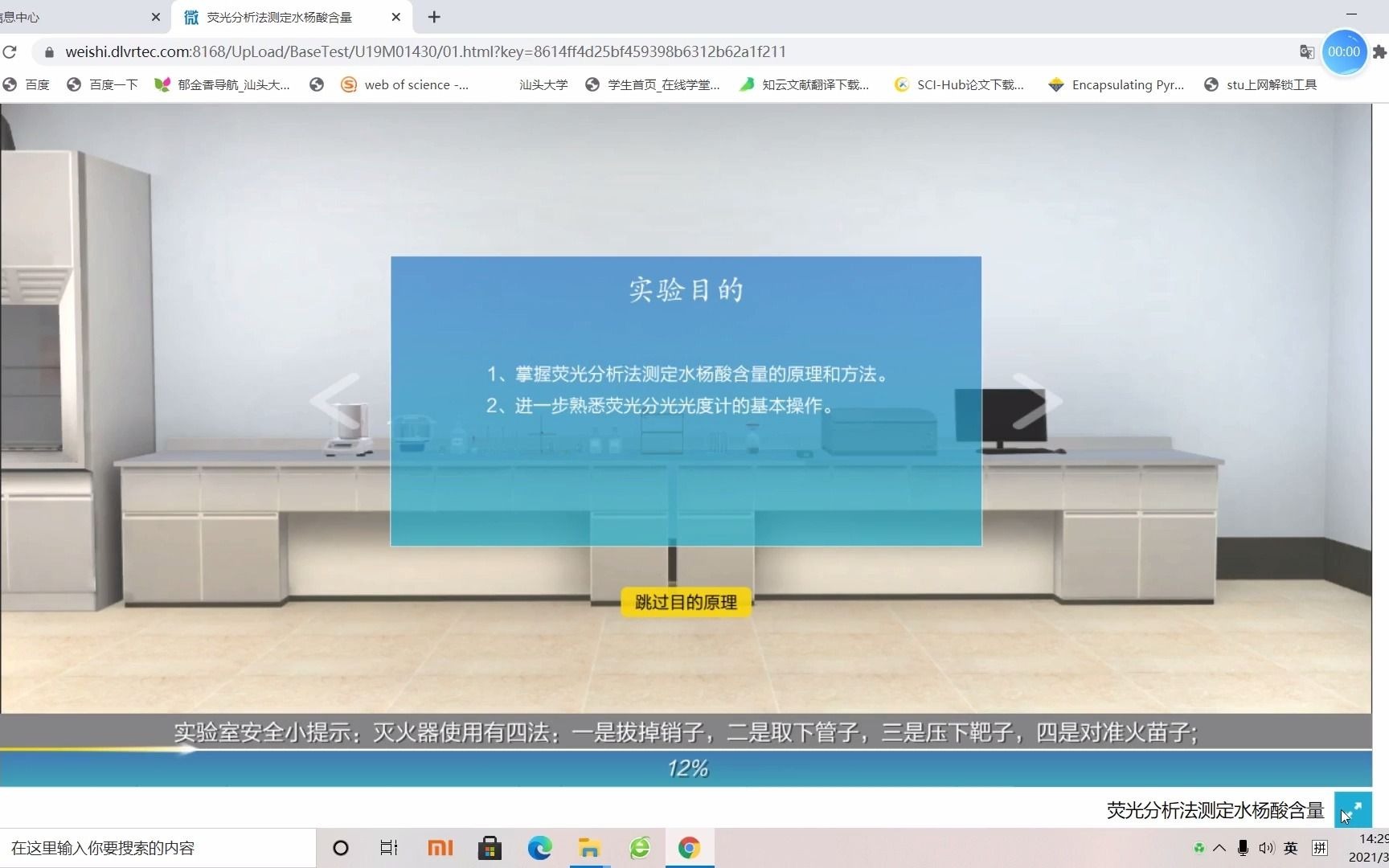The image size is (1389, 868).
Task: Toggle the input method between 英 and 中
Action: [x=1290, y=848]
